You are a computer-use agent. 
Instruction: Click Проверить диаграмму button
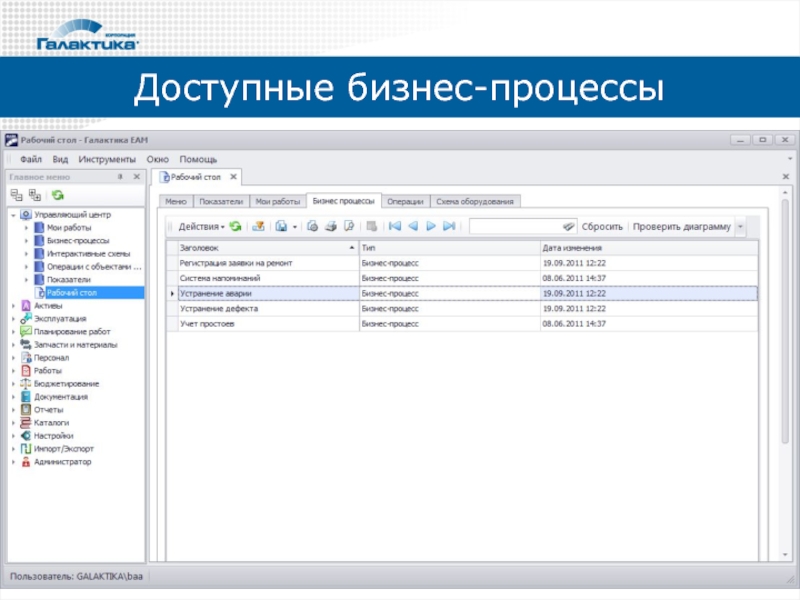pos(681,226)
